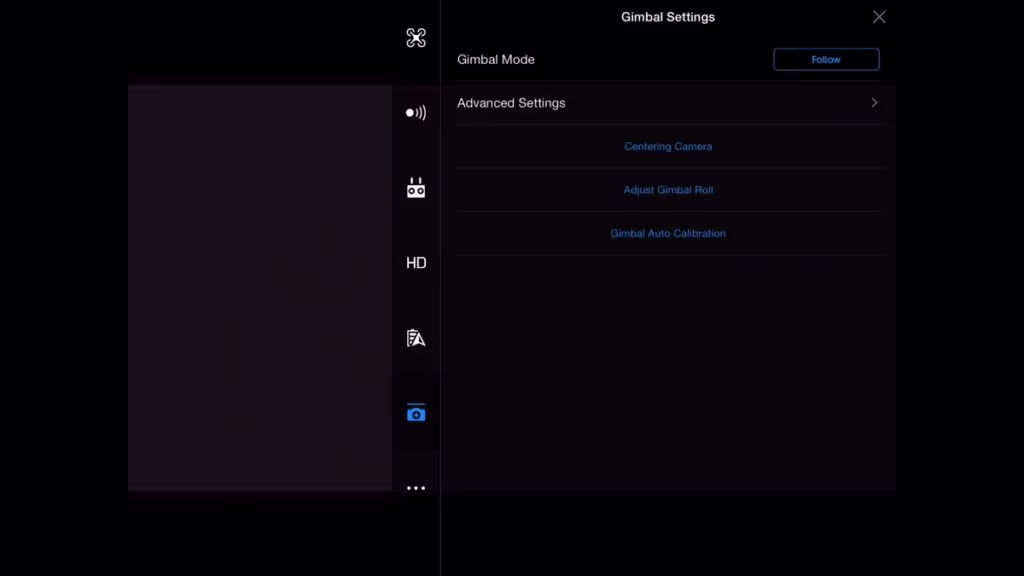
Task: Change Gimbal Mode via Follow dropdown
Action: click(x=826, y=59)
